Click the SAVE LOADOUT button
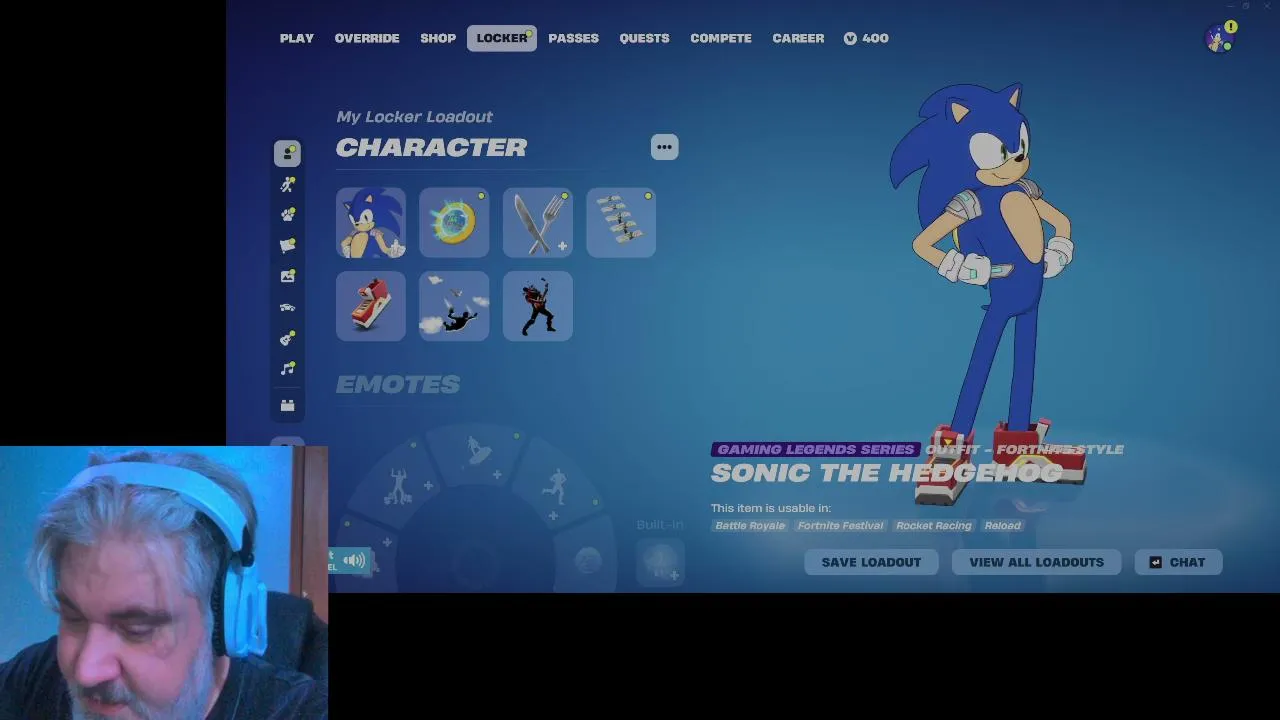Image resolution: width=1280 pixels, height=720 pixels. pos(871,562)
